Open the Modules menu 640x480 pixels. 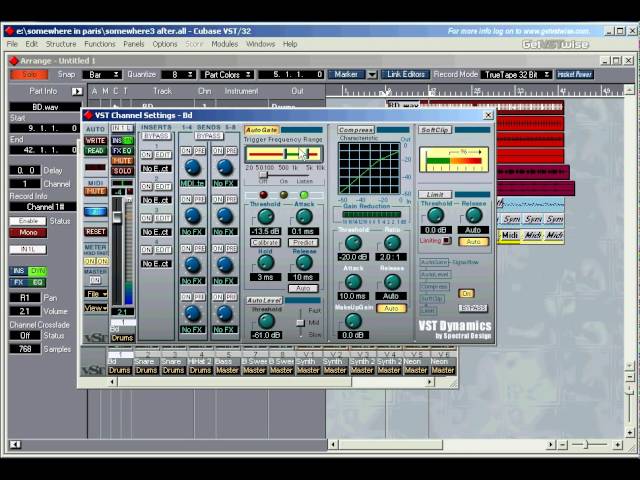[x=224, y=44]
